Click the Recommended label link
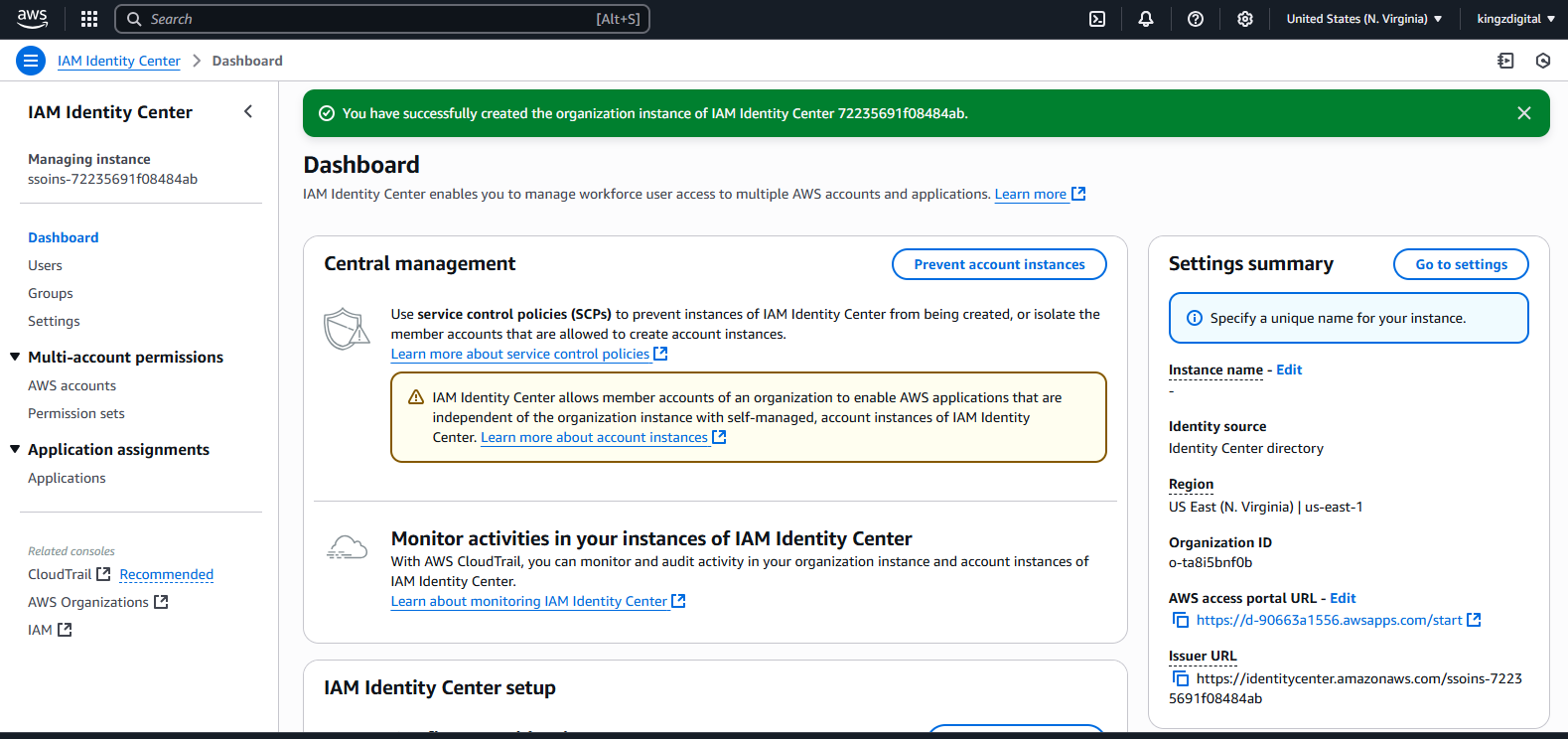This screenshot has height=739, width=1568. coord(167,574)
